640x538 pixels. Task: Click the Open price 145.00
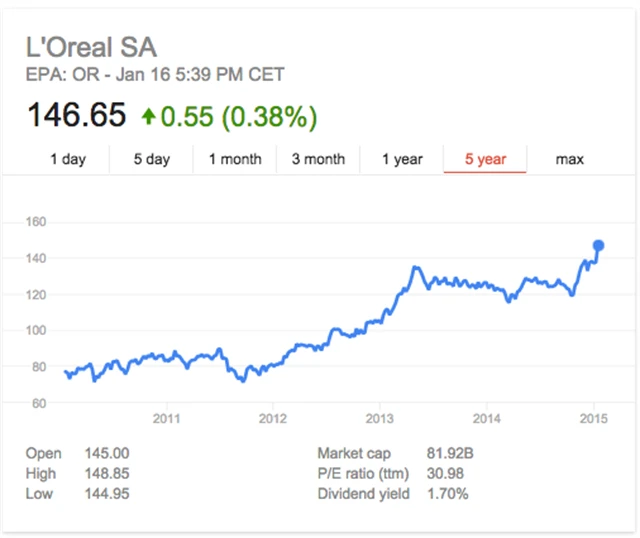coord(107,454)
